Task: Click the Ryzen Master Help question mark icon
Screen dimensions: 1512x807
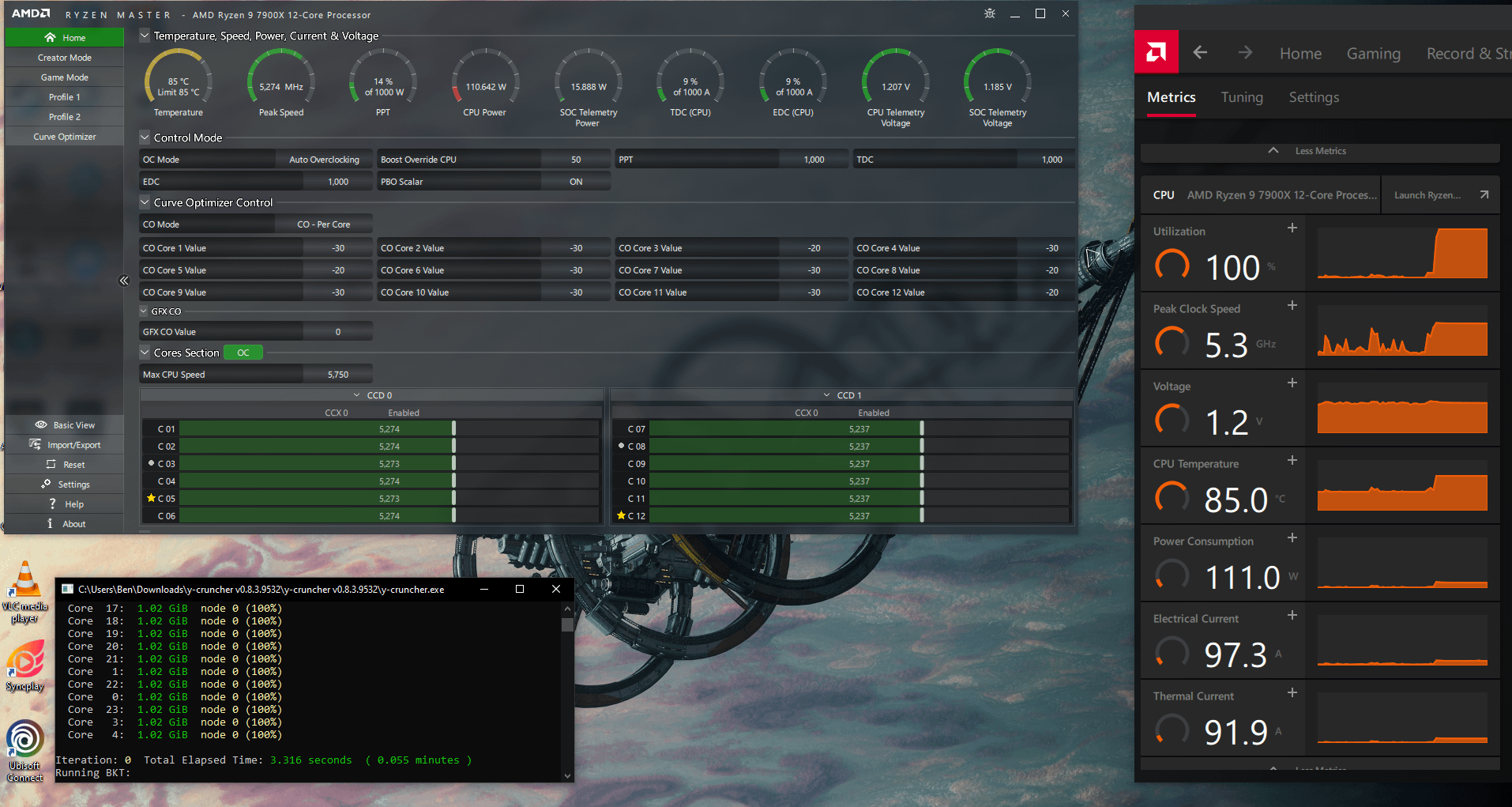Action: tap(52, 503)
